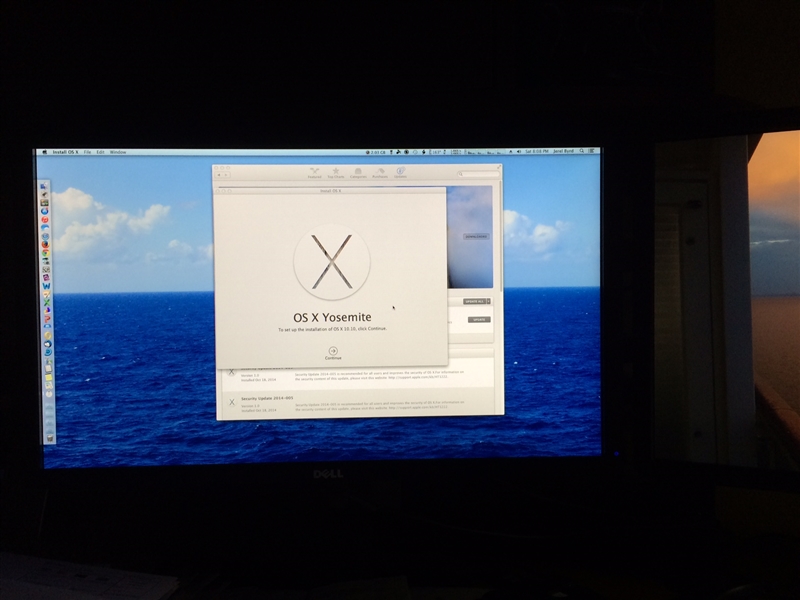Click the App Store back/forward navigation arrows
The image size is (800, 600).
[223, 174]
